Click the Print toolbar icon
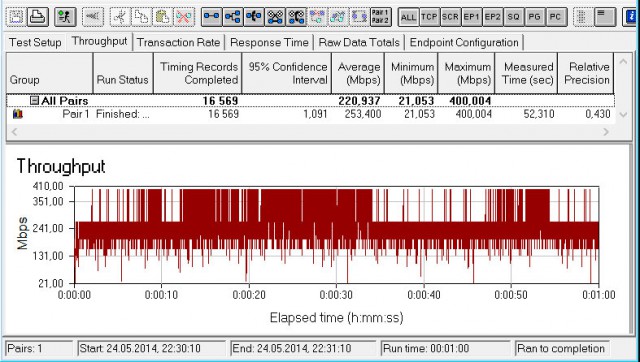This screenshot has width=640, height=362. tap(38, 17)
